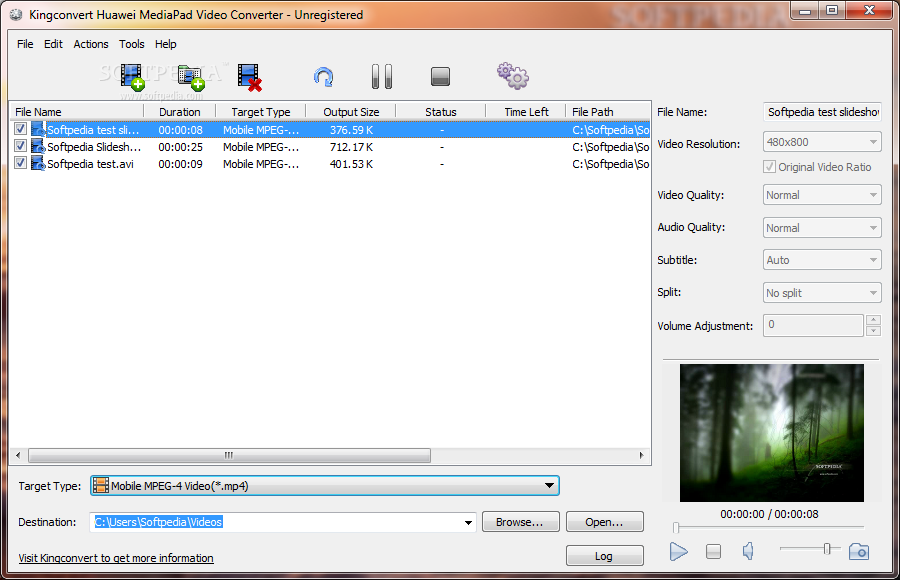900x580 pixels.
Task: Take a snapshot with the camera icon
Action: [859, 552]
